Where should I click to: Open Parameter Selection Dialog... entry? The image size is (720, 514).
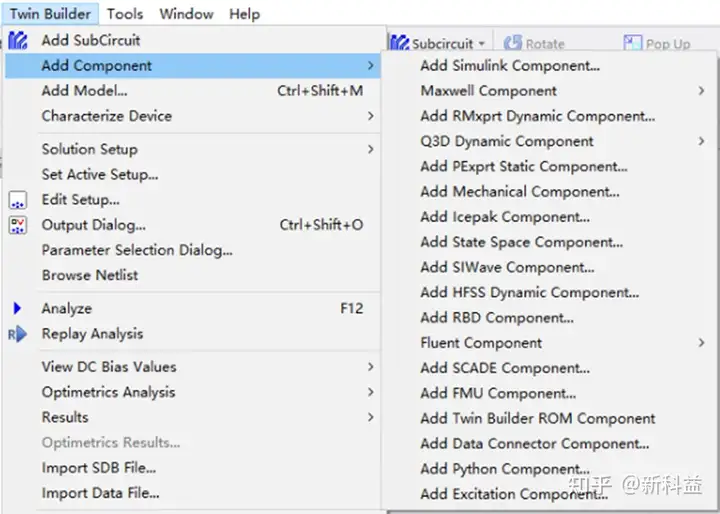[x=193, y=250]
